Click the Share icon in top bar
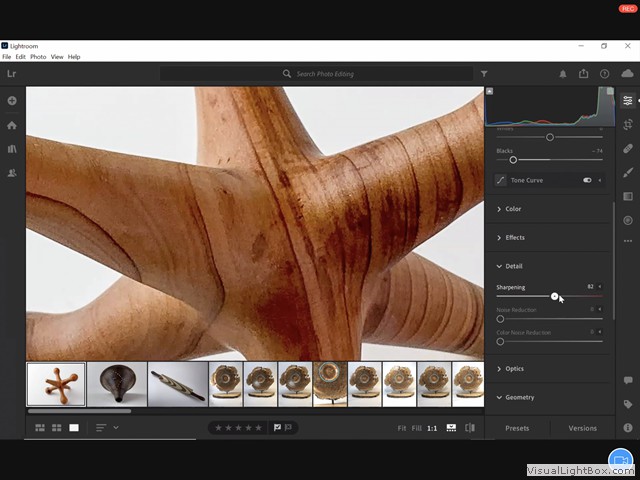The image size is (640, 480). tap(583, 74)
